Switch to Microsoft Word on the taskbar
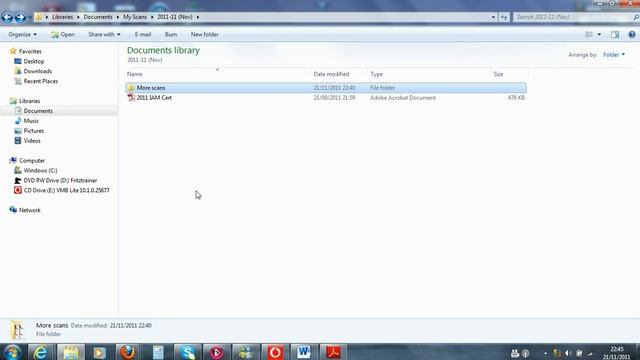 (x=304, y=352)
